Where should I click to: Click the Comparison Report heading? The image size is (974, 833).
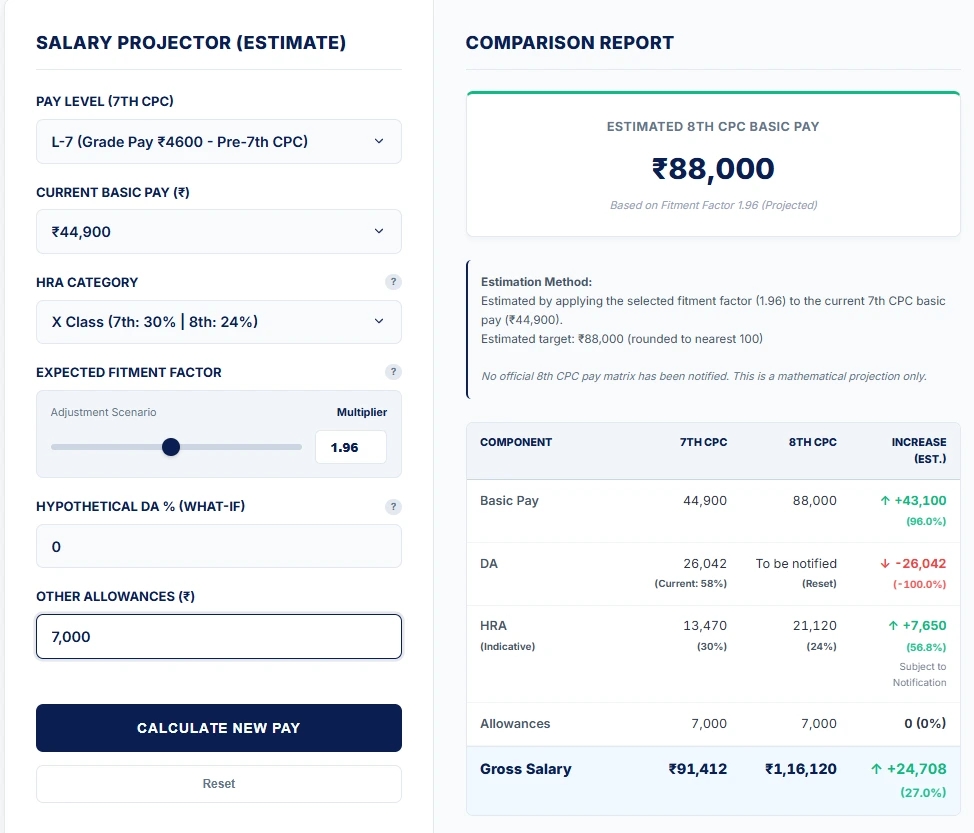click(570, 43)
